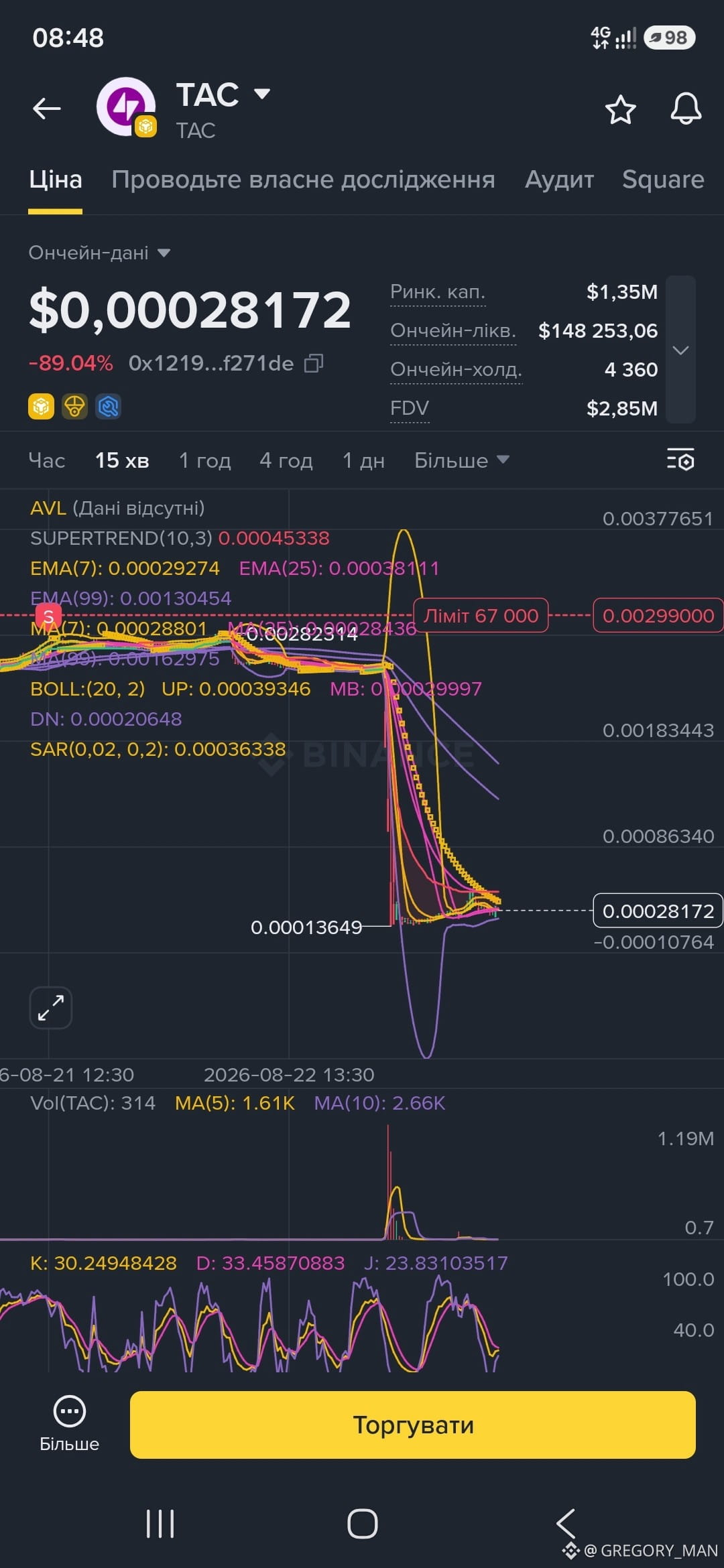Screen dimensions: 724x1568
Task: Tap the J: 23.83103517 KDJ value
Action: (x=436, y=1263)
